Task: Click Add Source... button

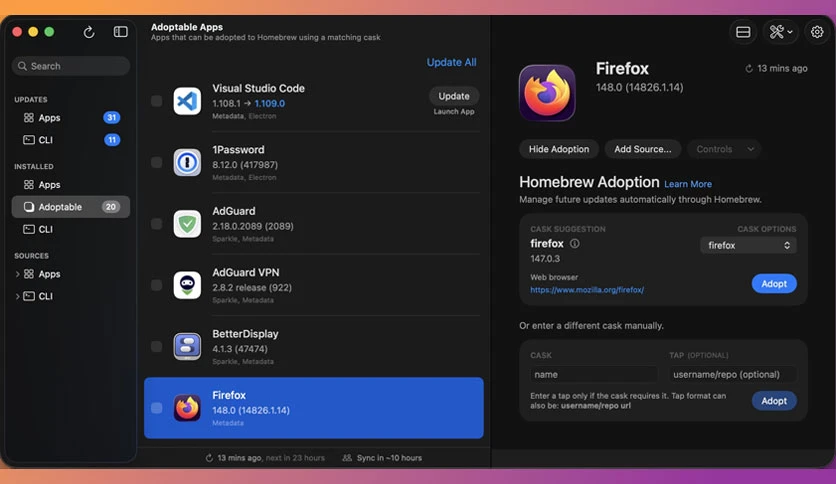Action: click(642, 149)
